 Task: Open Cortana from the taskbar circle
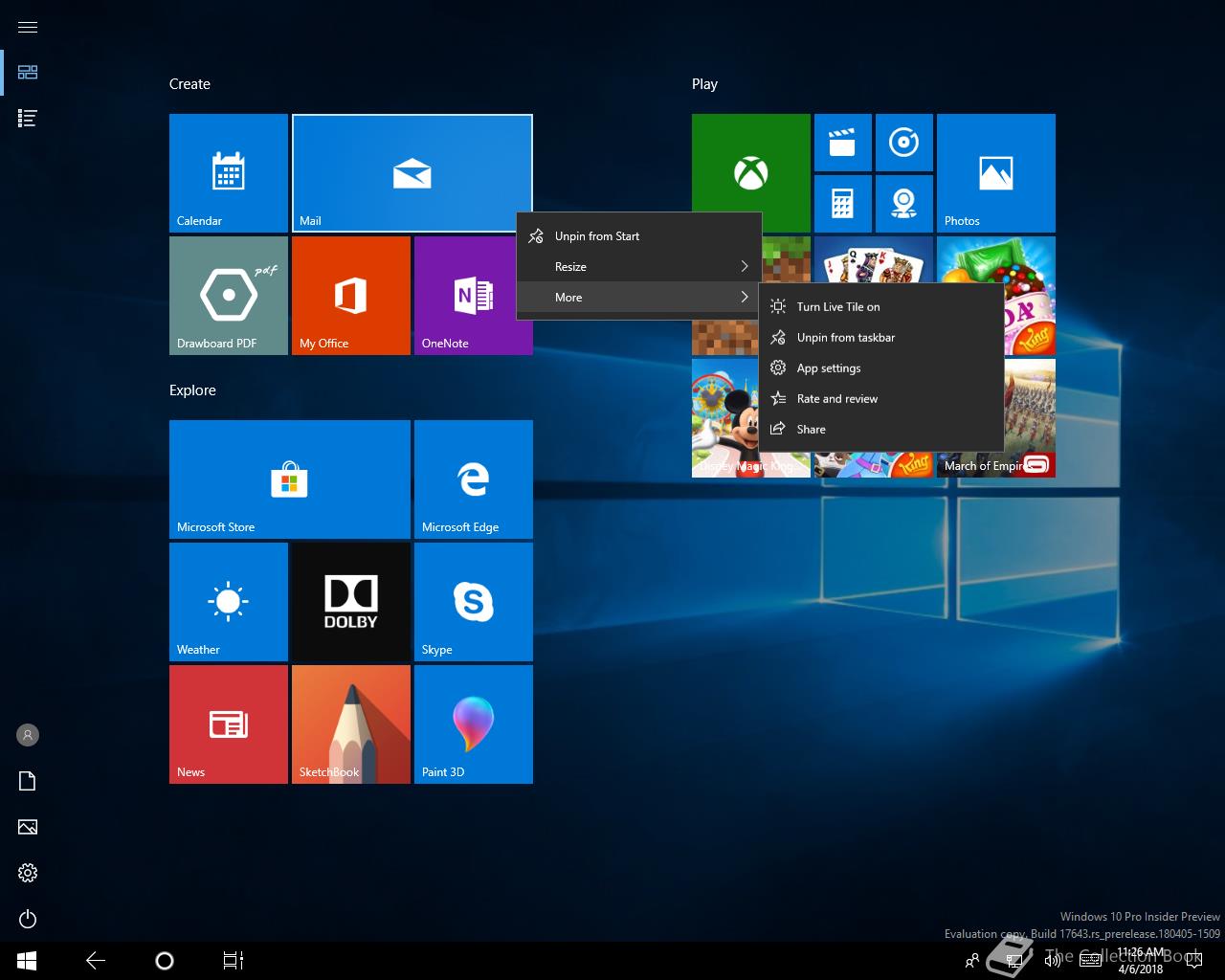[x=165, y=961]
